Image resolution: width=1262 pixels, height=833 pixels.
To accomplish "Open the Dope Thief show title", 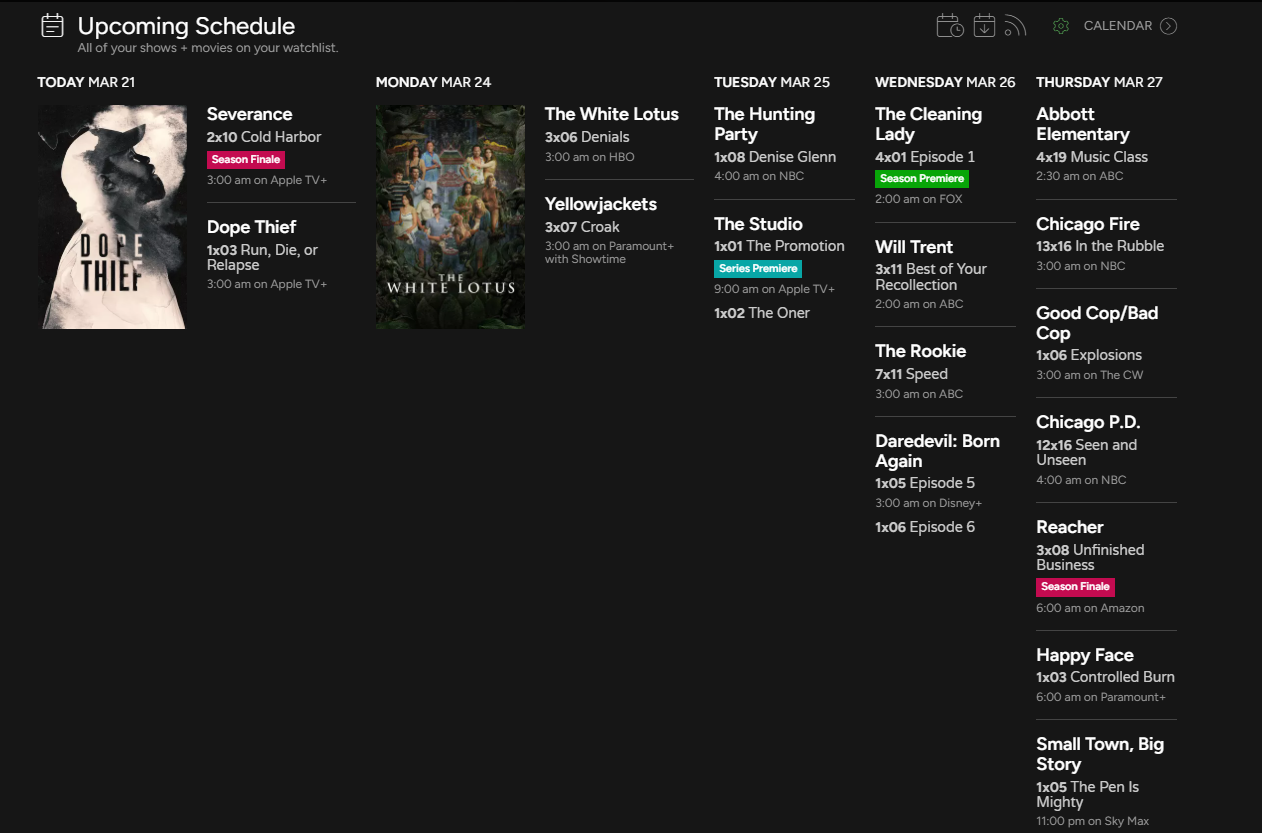I will pyautogui.click(x=251, y=227).
